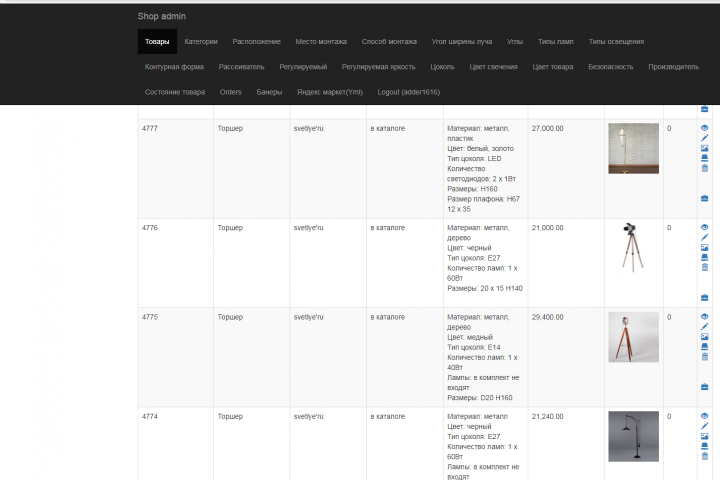Open picture manager for product 4777
This screenshot has width=720, height=480.
[x=704, y=148]
